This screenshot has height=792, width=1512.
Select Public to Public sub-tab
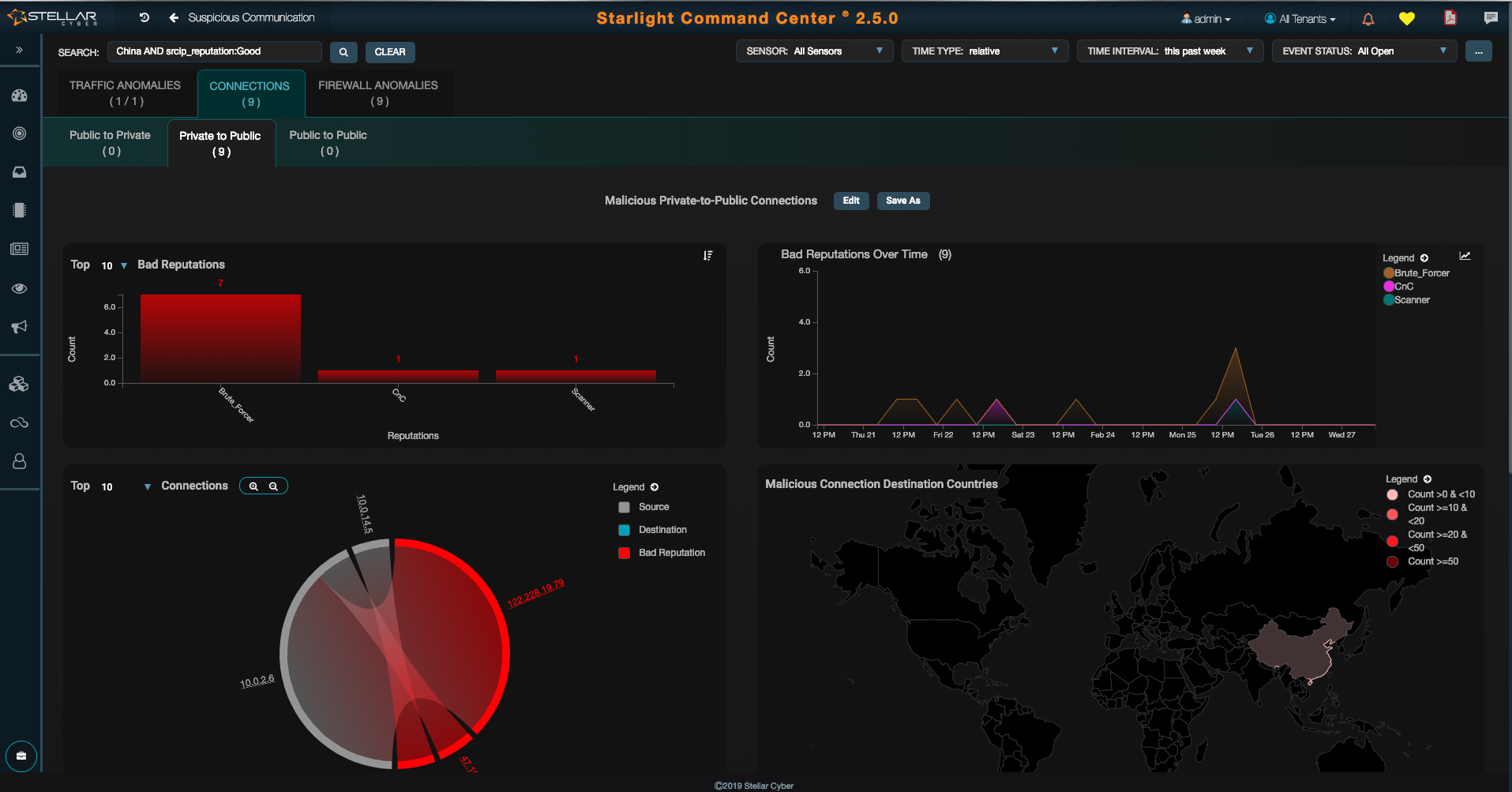[328, 143]
